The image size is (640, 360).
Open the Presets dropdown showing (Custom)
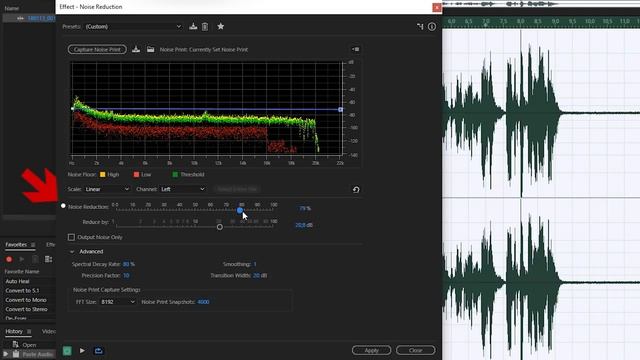[x=133, y=27]
